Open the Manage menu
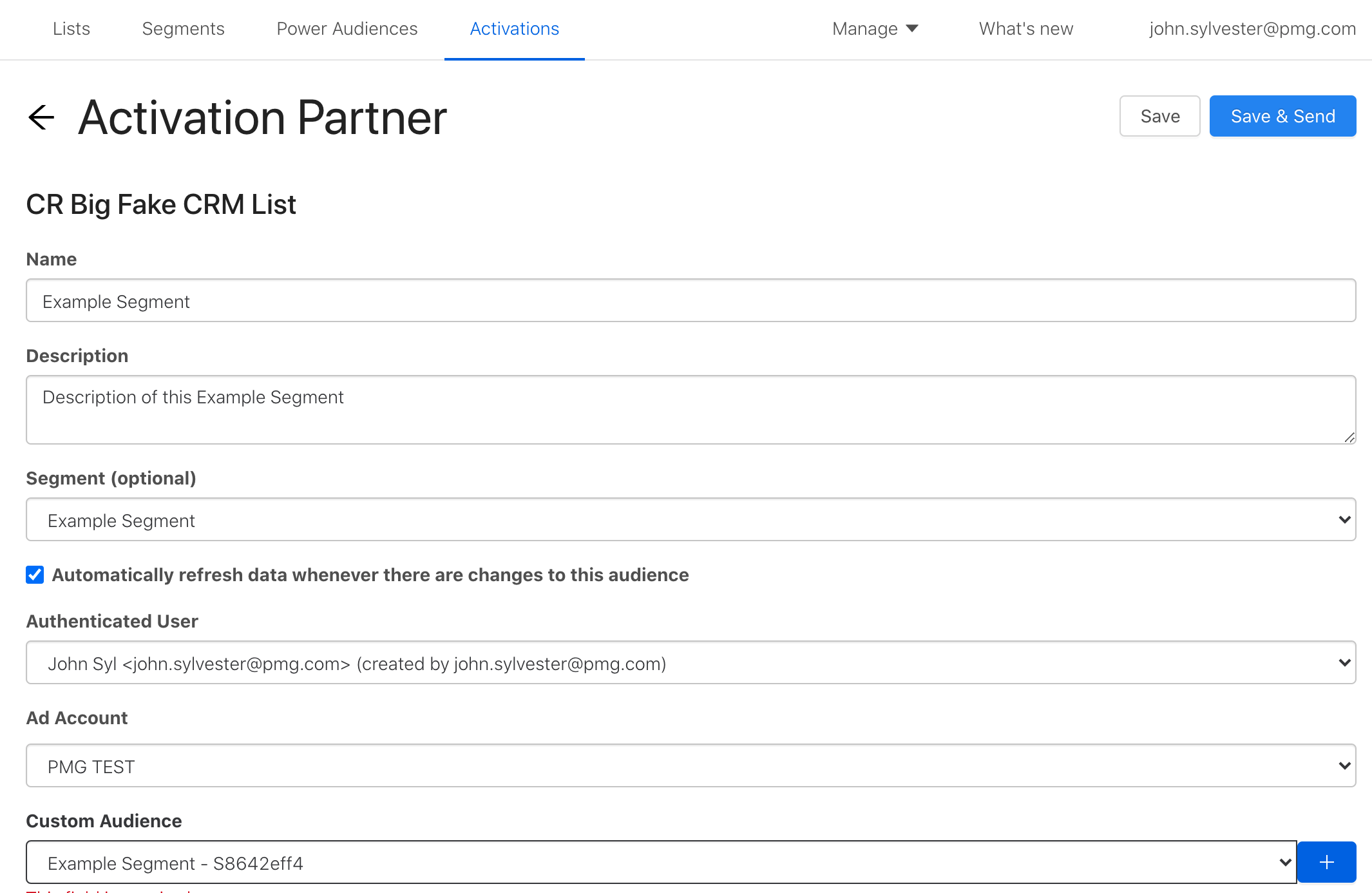The image size is (1372, 893). tap(865, 28)
